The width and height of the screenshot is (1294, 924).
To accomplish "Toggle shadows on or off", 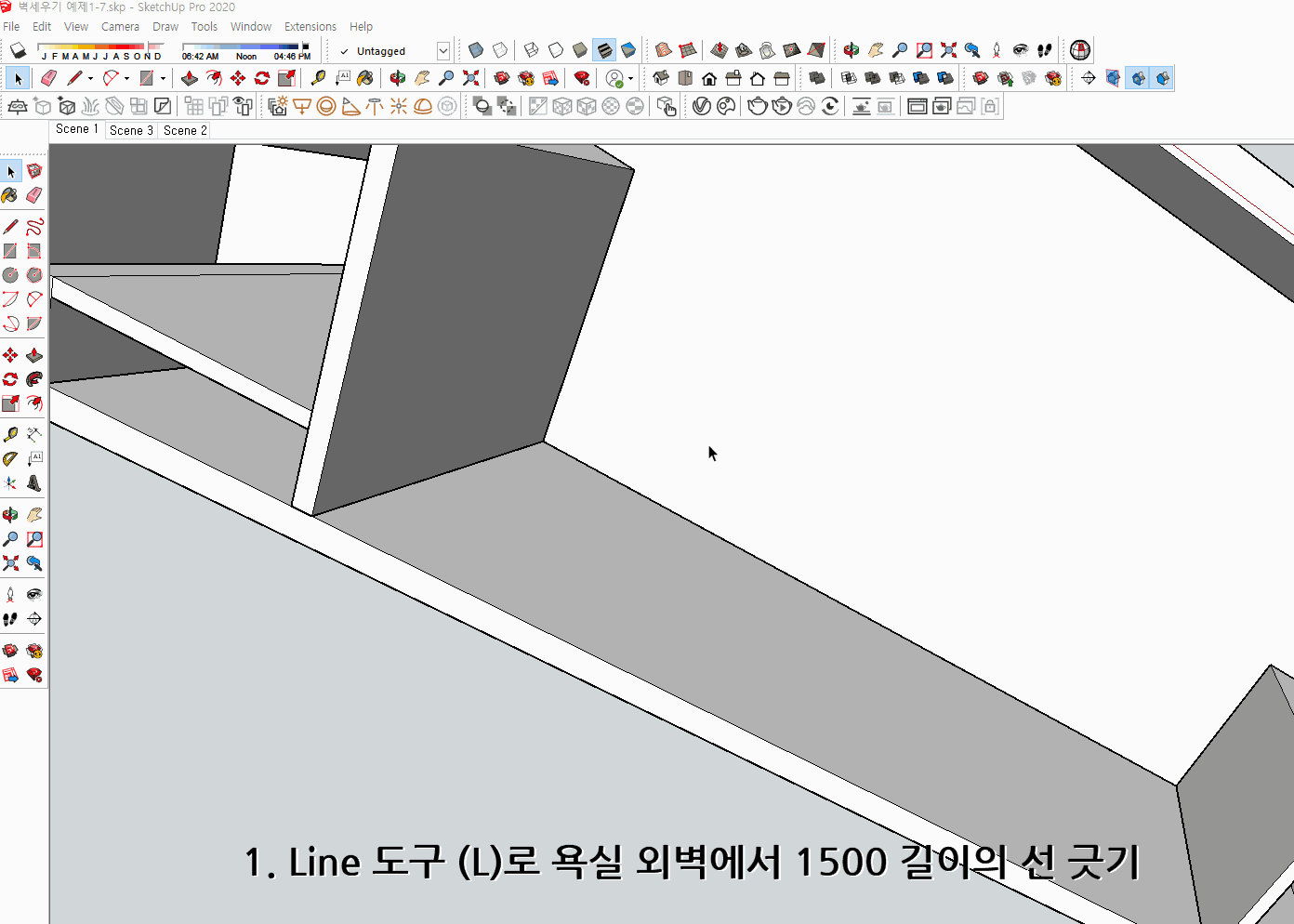I will click(x=17, y=49).
